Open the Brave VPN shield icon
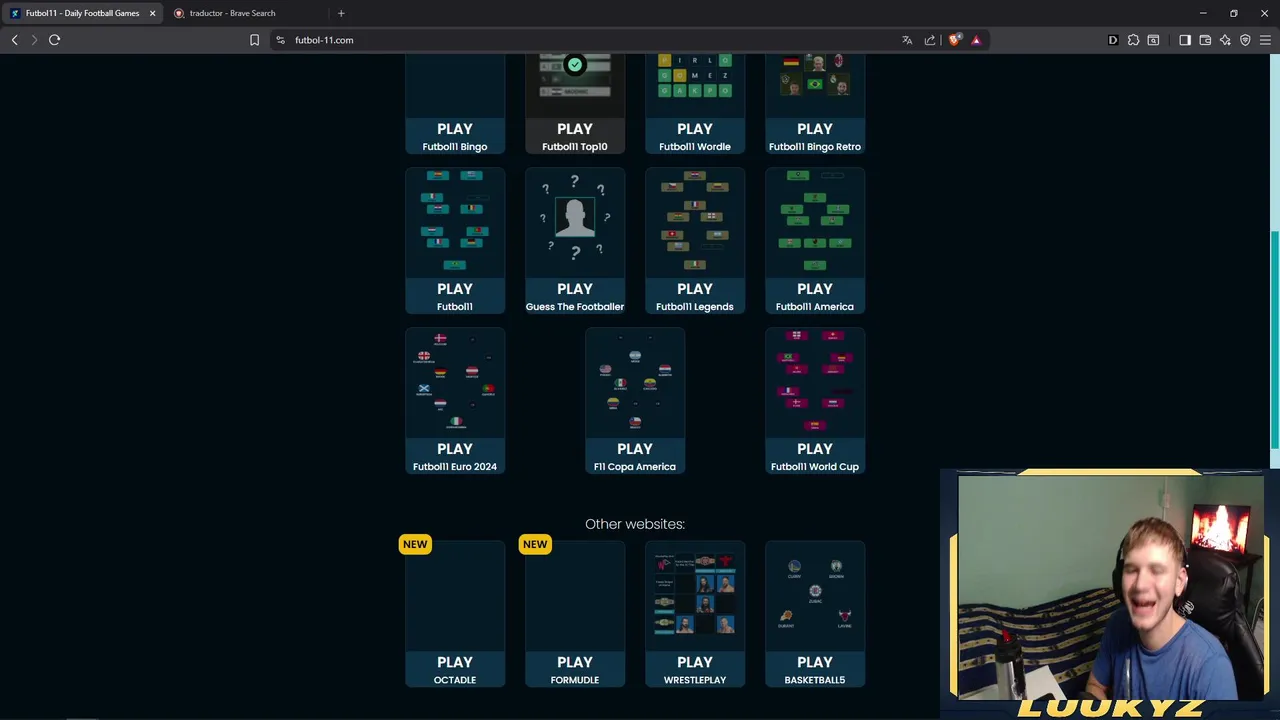This screenshot has height=720, width=1280. (1245, 40)
